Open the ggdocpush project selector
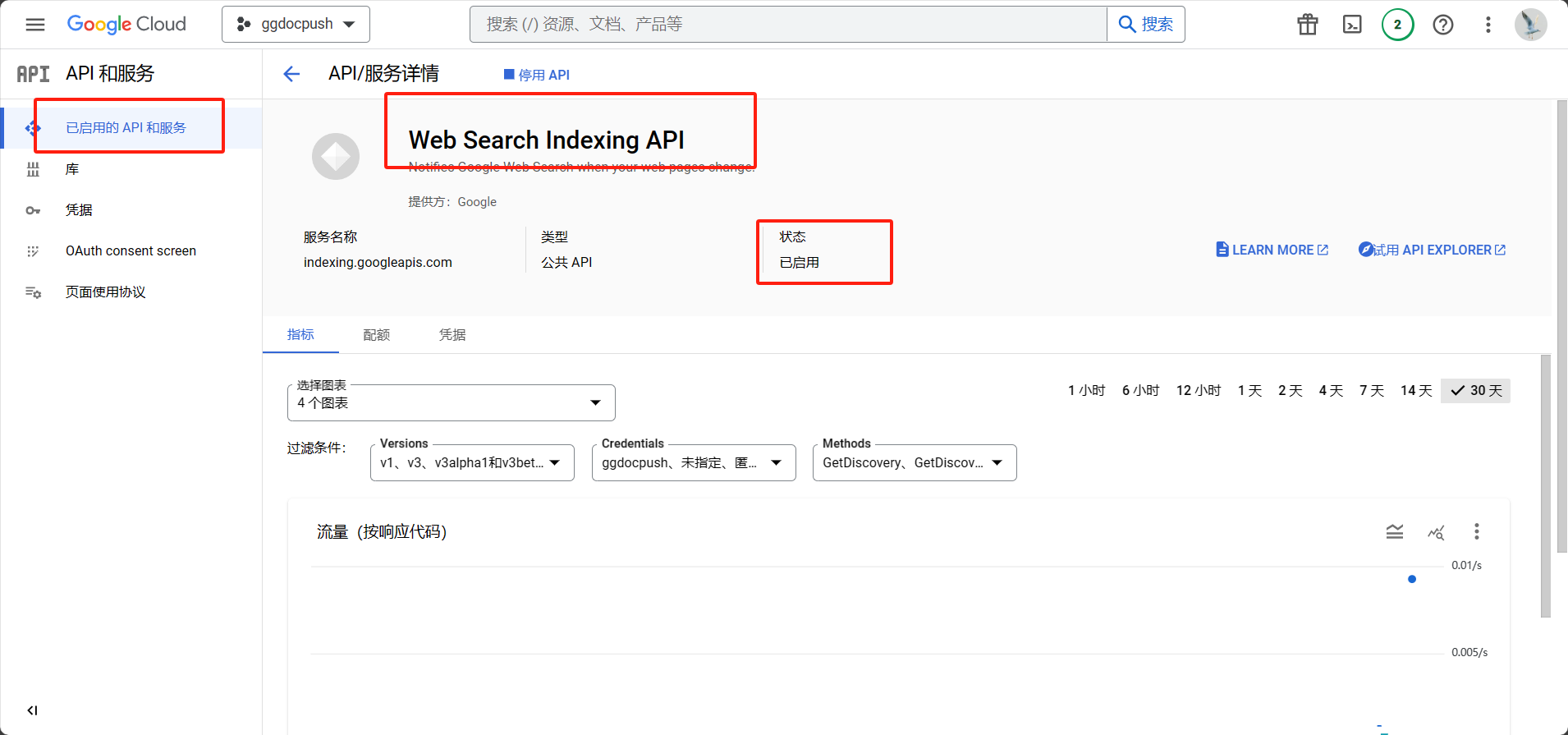Viewport: 1568px width, 735px height. click(x=296, y=25)
